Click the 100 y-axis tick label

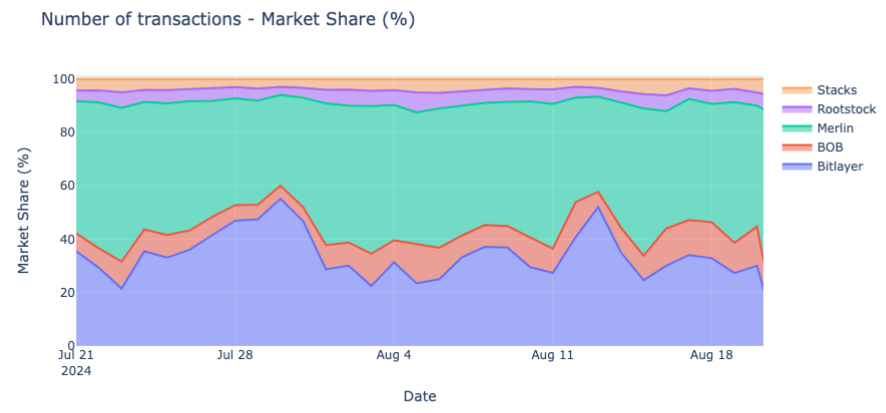click(x=63, y=80)
